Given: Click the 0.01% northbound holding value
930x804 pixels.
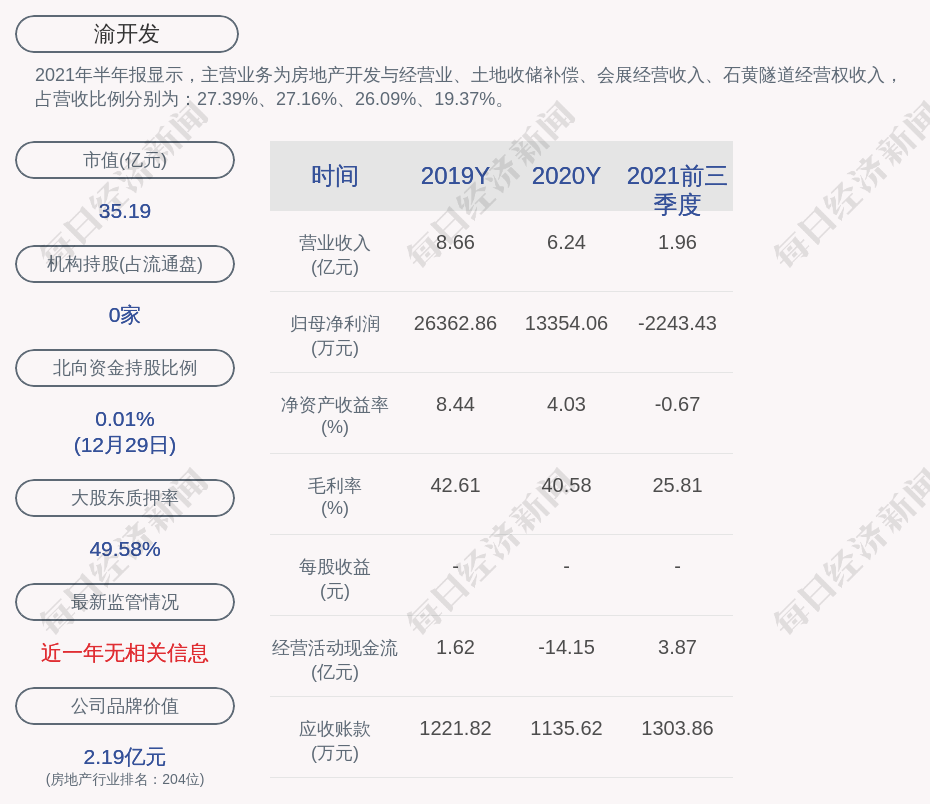Looking at the screenshot, I should click(x=125, y=419).
